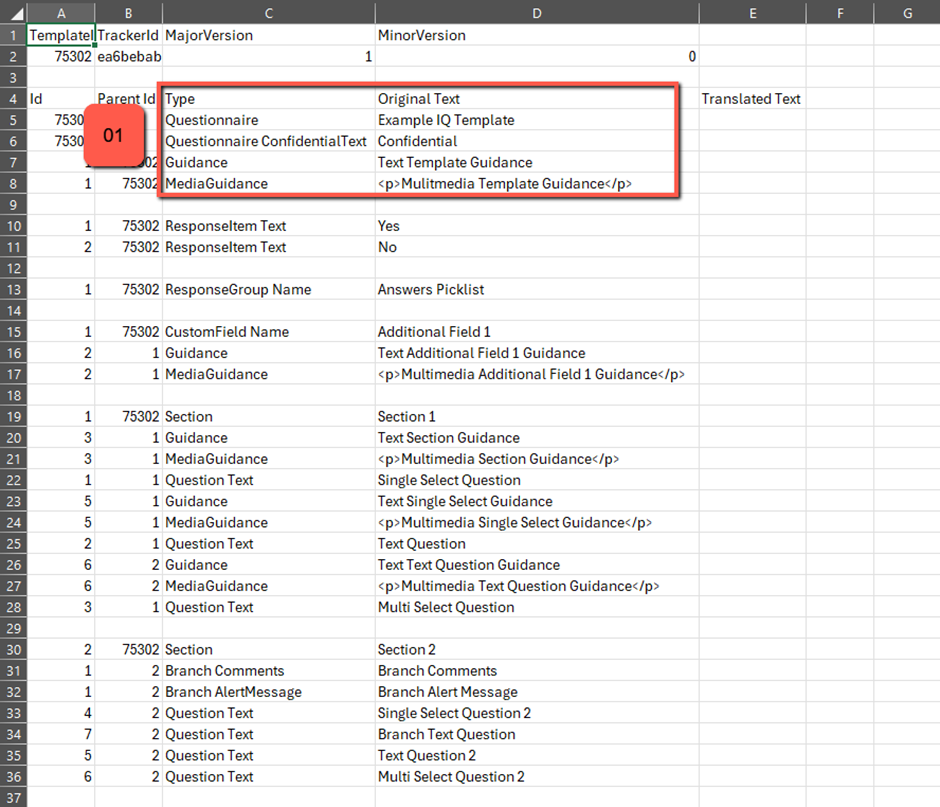The width and height of the screenshot is (940, 807).
Task: Click the "Translated Text" header cell
Action: [751, 99]
